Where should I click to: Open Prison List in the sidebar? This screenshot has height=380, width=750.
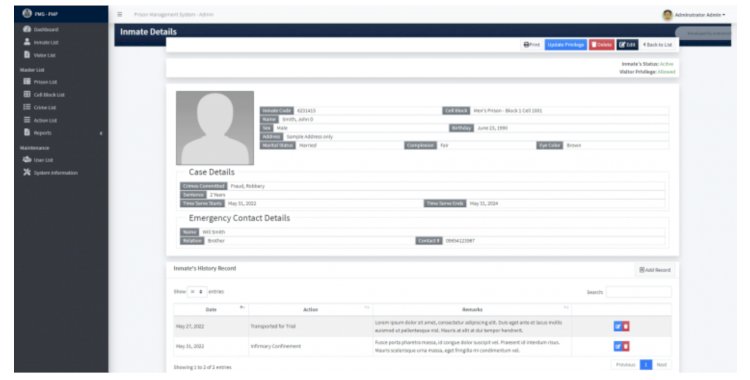(45, 82)
